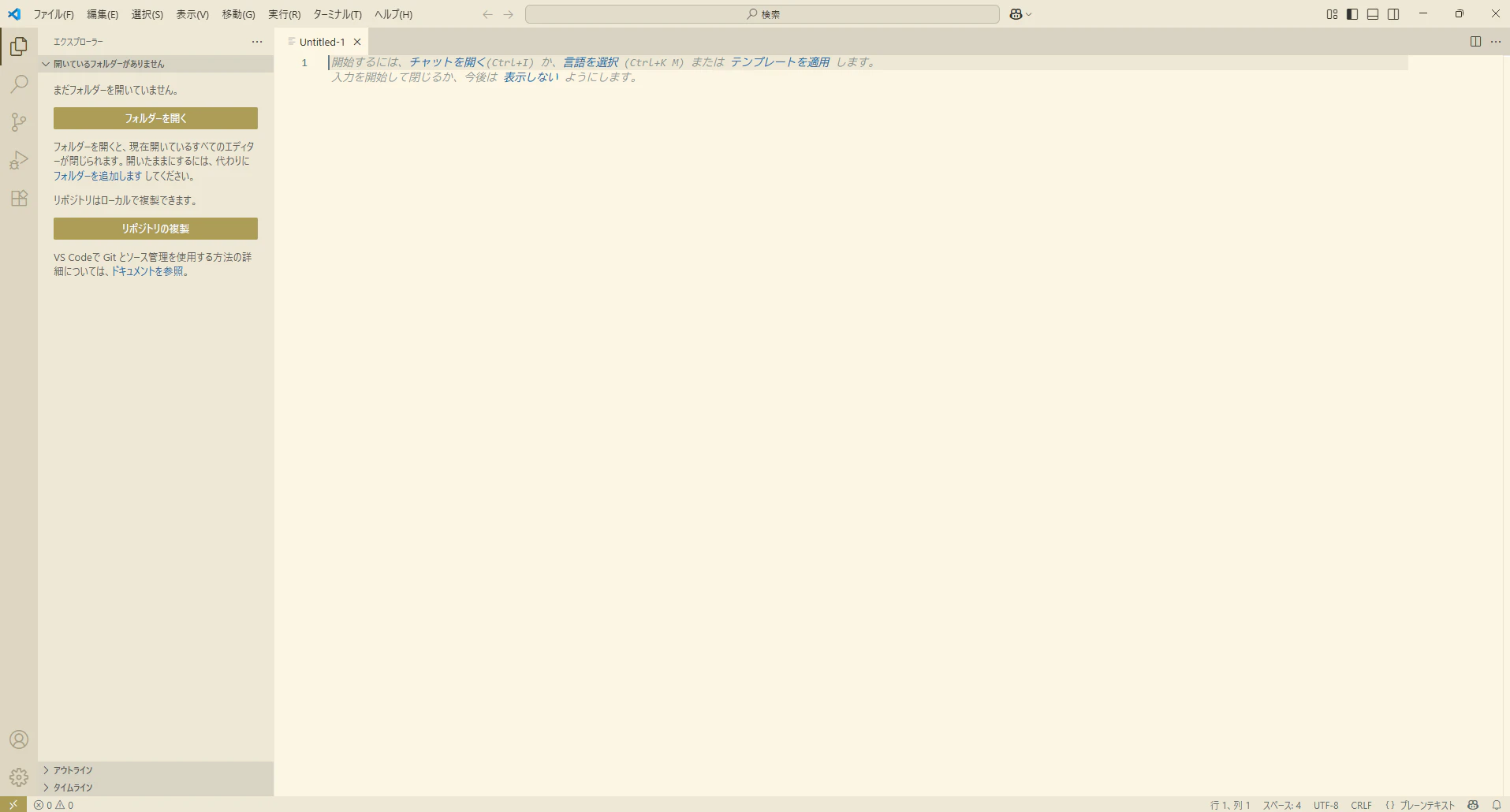
Task: Click the エクスプローラー panel title
Action: [x=78, y=42]
